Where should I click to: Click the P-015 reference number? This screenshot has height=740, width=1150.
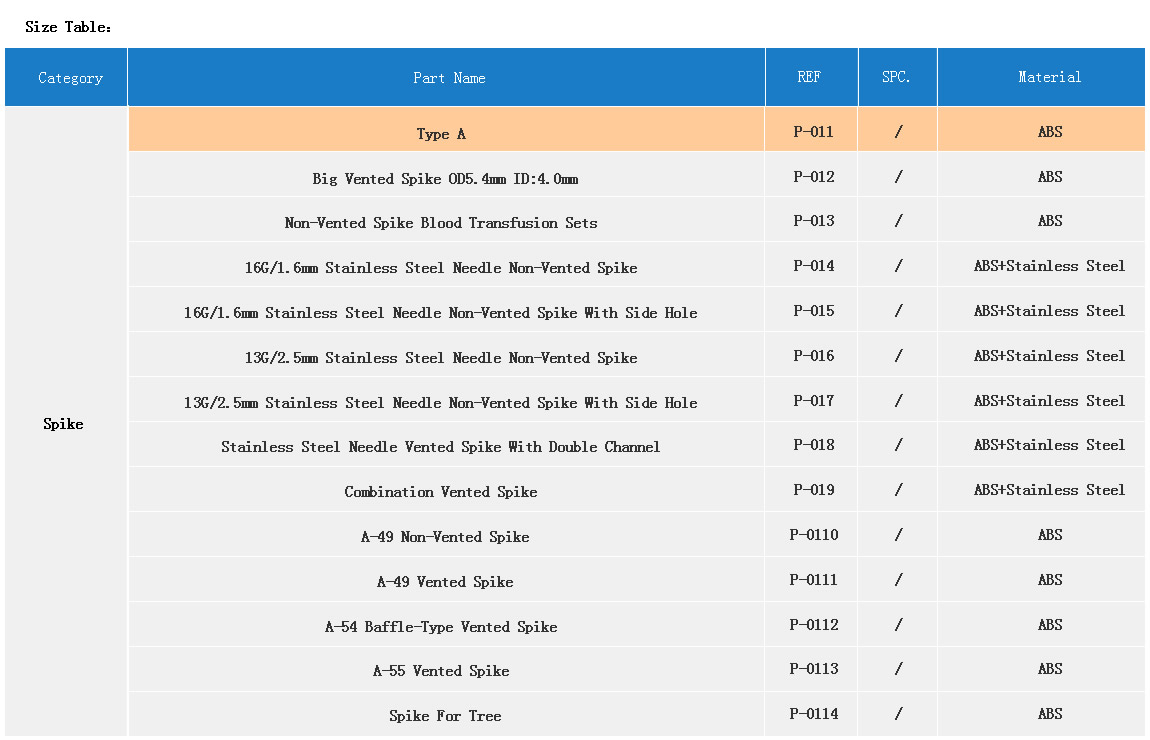813,311
